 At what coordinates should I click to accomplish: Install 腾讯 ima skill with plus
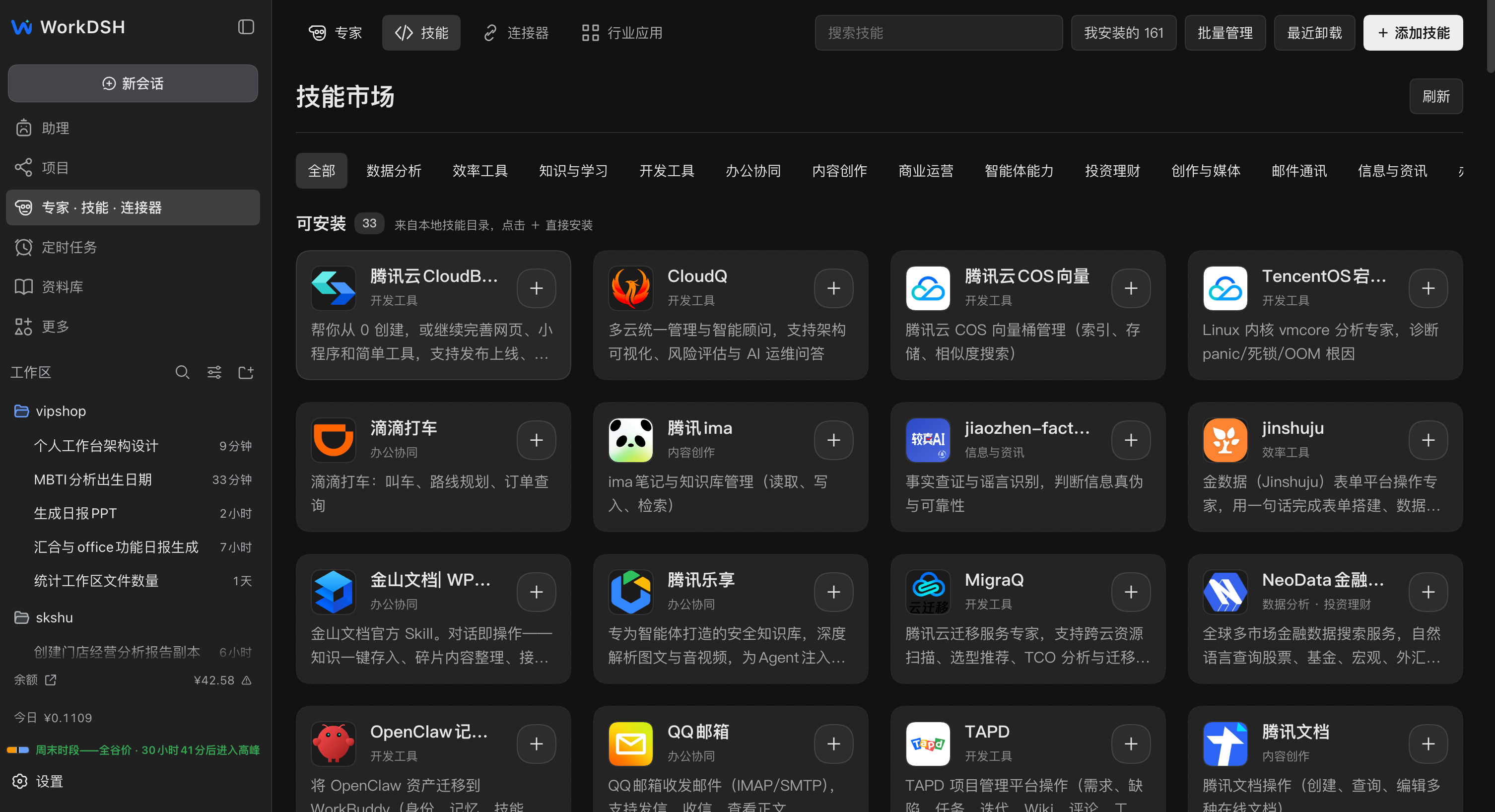pyautogui.click(x=833, y=440)
